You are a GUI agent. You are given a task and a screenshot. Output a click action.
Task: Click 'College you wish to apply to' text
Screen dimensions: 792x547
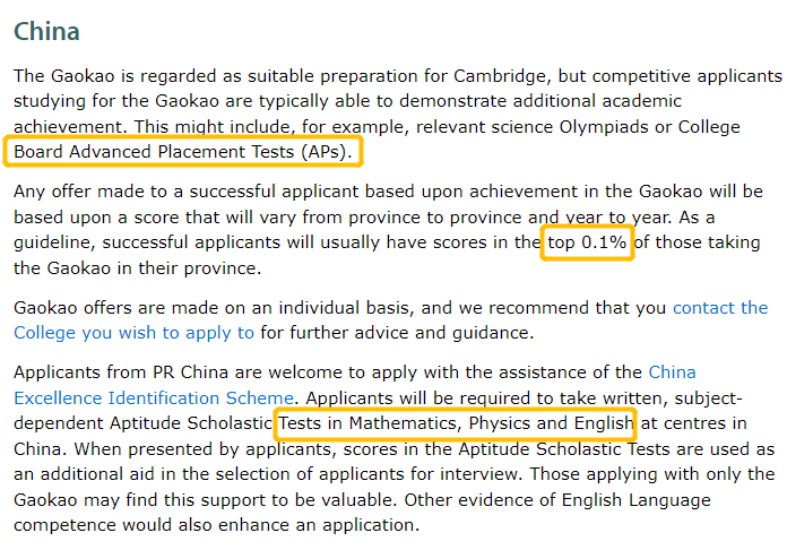[x=134, y=333]
